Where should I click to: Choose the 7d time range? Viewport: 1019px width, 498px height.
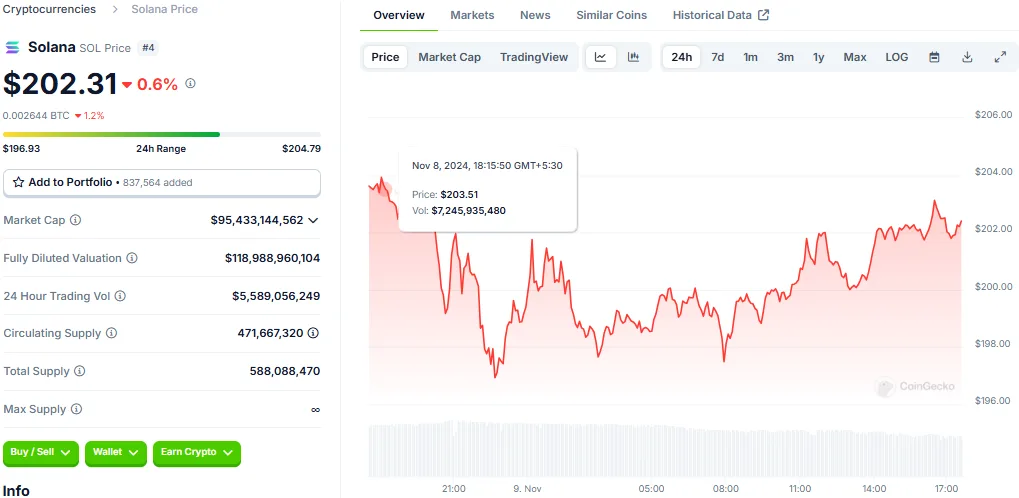pos(717,57)
